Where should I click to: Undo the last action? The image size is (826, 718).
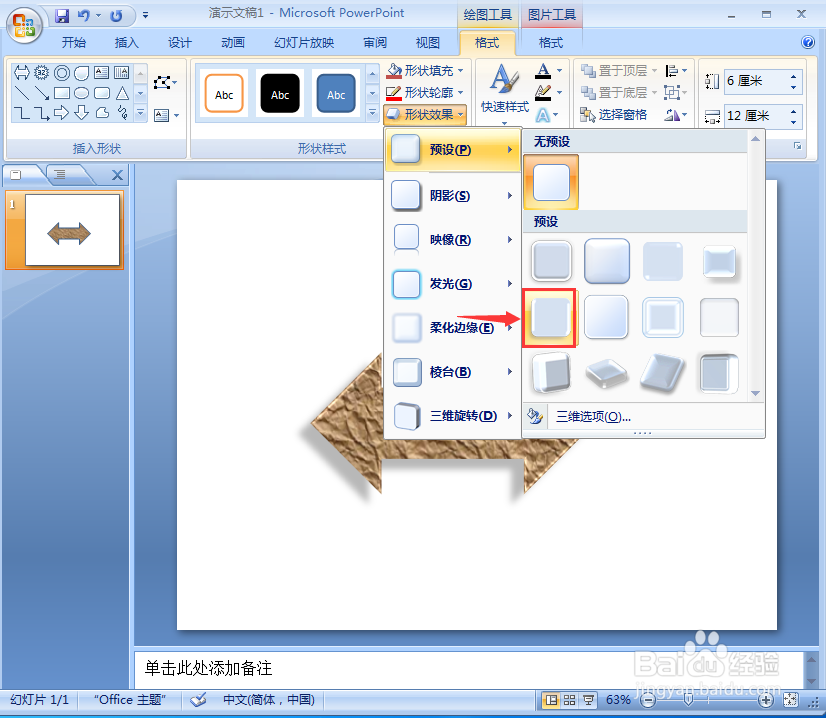point(83,15)
